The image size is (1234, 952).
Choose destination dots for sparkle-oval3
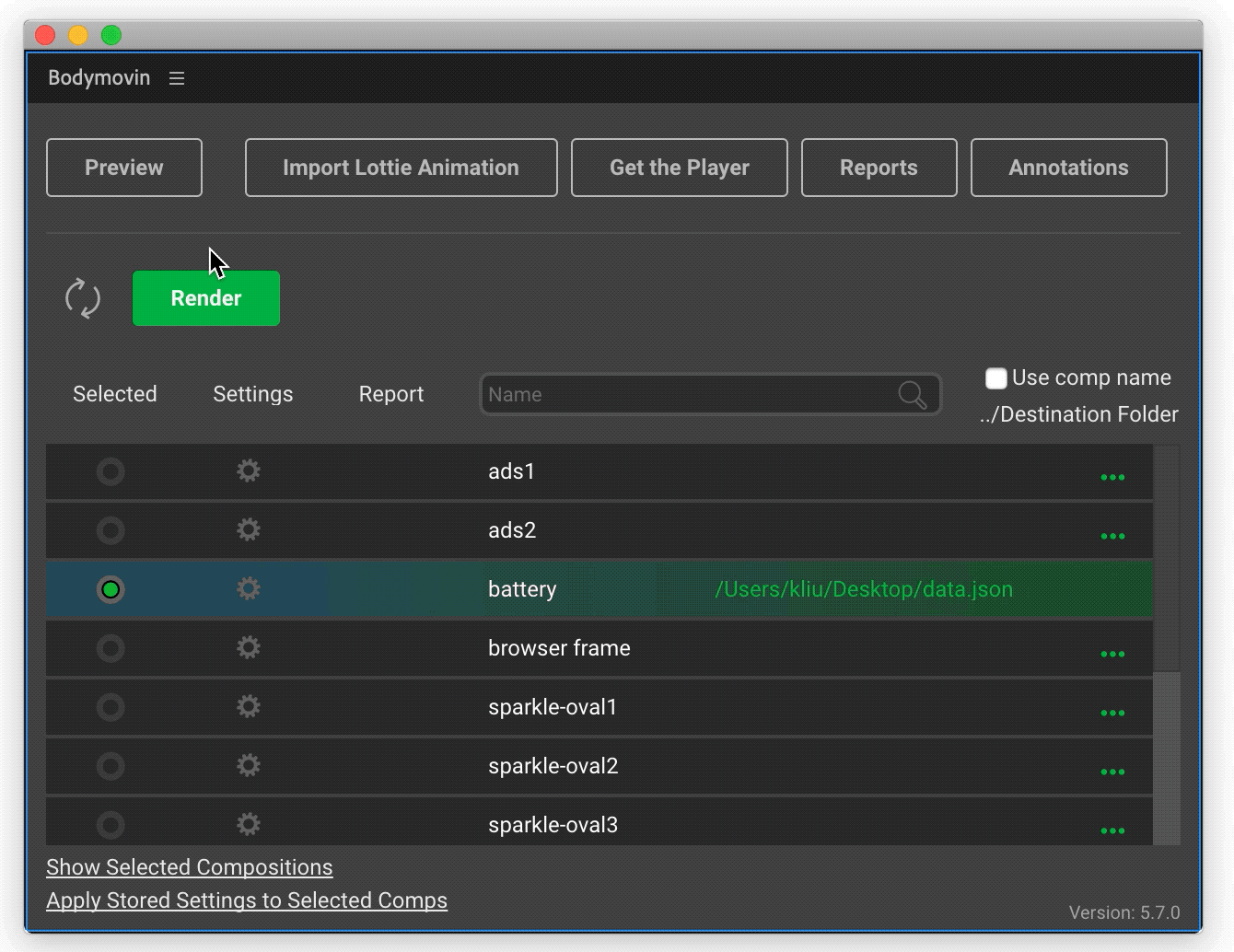pyautogui.click(x=1112, y=830)
